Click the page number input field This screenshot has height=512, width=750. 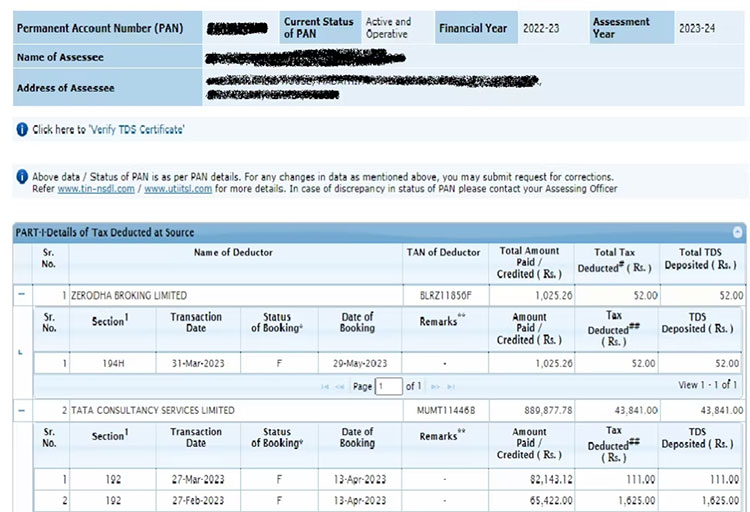388,386
